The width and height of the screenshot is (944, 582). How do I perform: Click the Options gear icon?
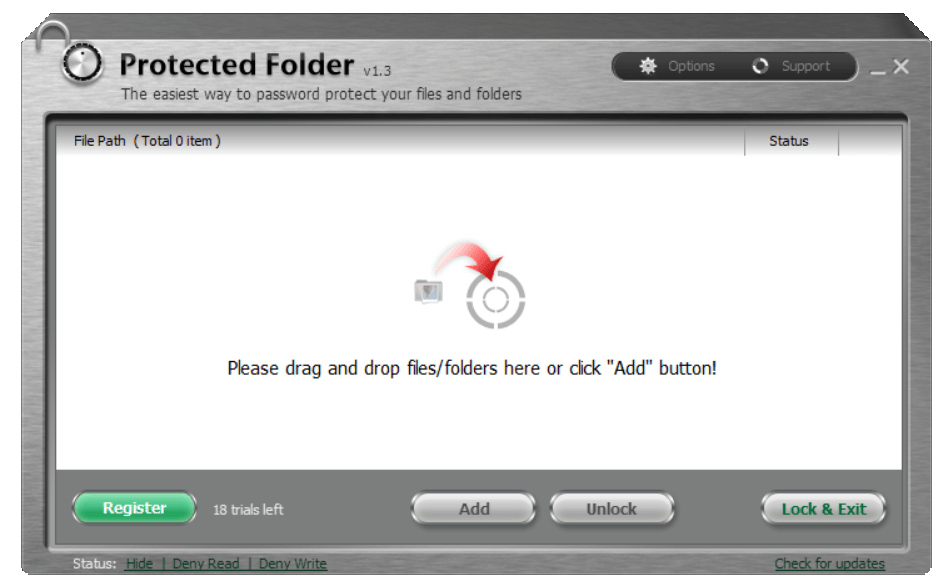pyautogui.click(x=648, y=66)
